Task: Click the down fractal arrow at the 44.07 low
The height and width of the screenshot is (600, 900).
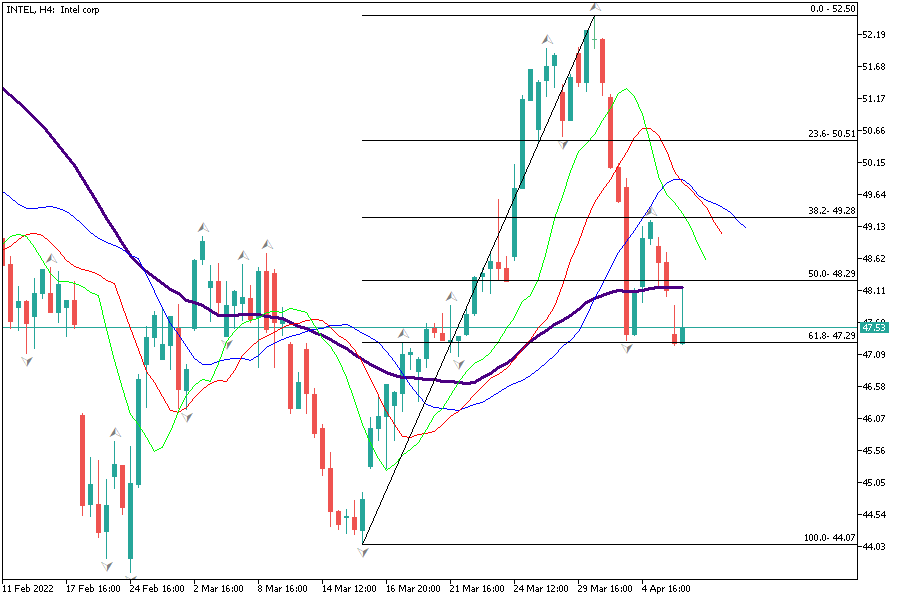Action: click(x=363, y=552)
